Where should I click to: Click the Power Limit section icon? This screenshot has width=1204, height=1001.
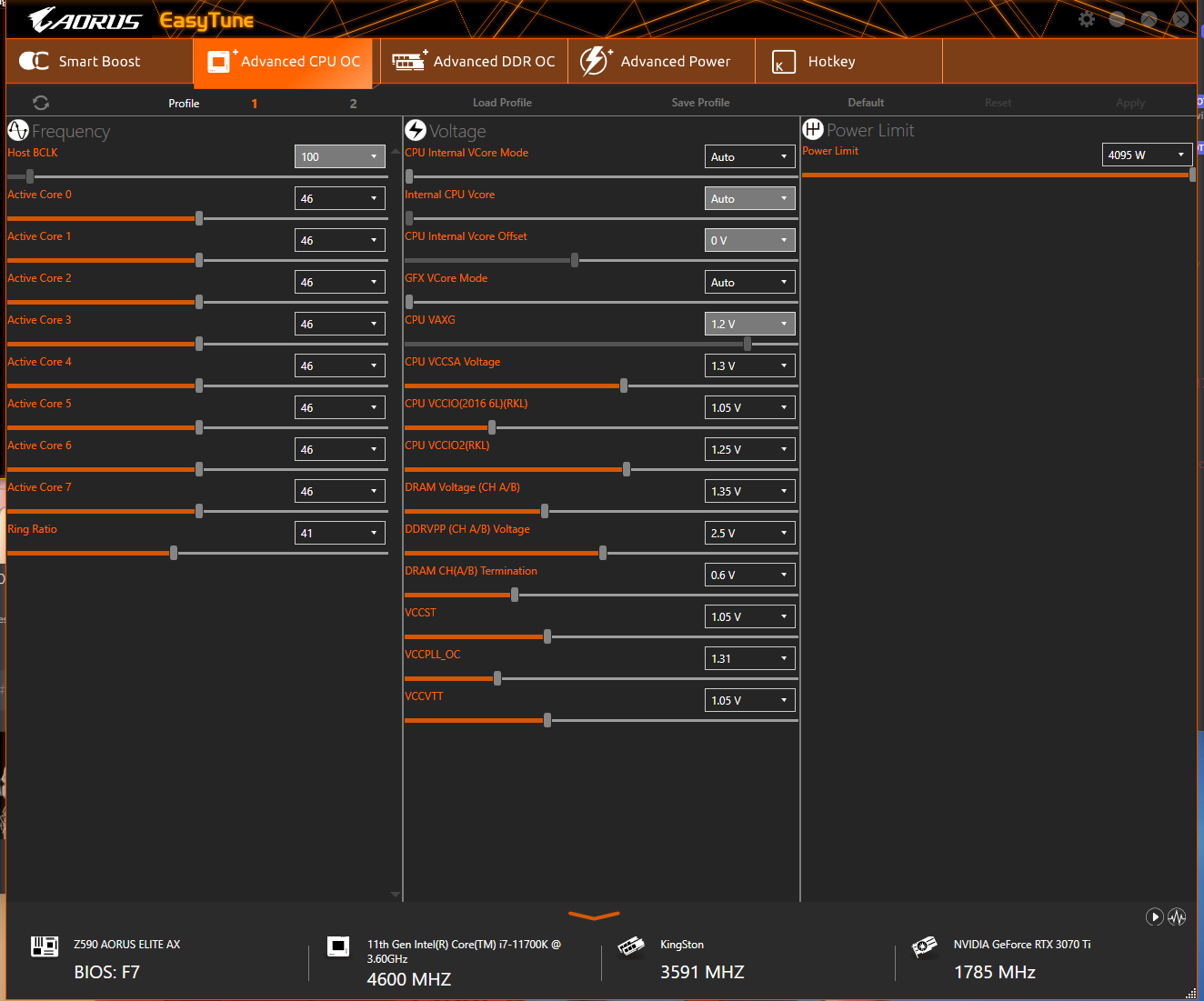[x=813, y=129]
